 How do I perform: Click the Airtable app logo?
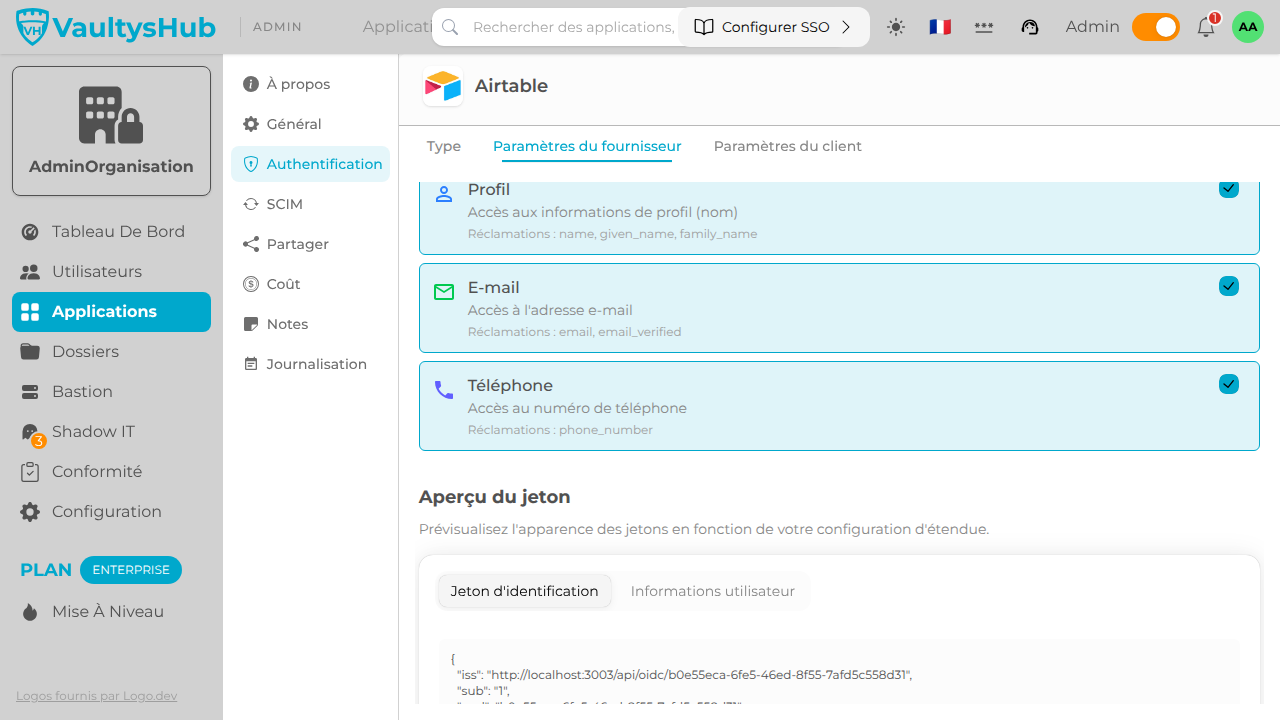(443, 86)
